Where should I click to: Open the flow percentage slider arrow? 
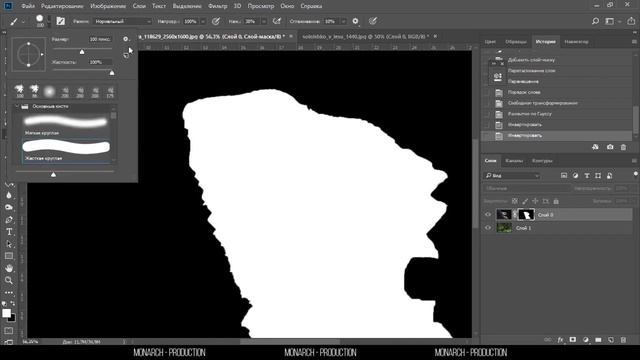(264, 21)
